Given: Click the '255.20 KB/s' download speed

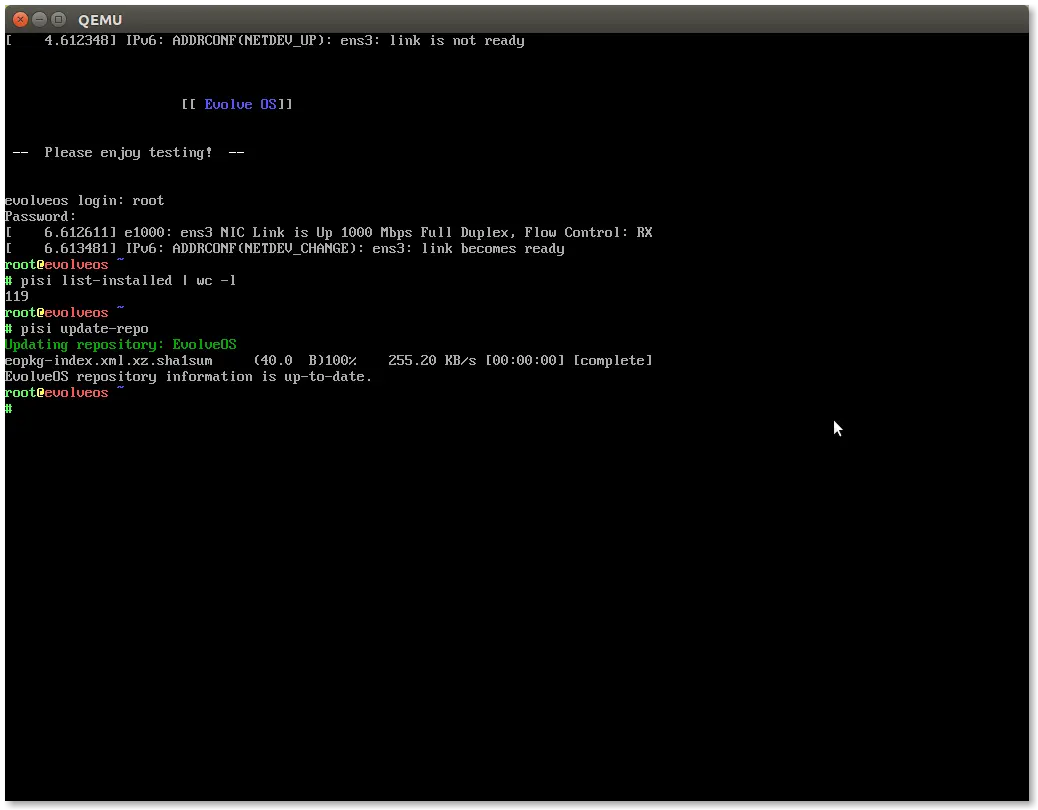Looking at the screenshot, I should click(x=432, y=361).
